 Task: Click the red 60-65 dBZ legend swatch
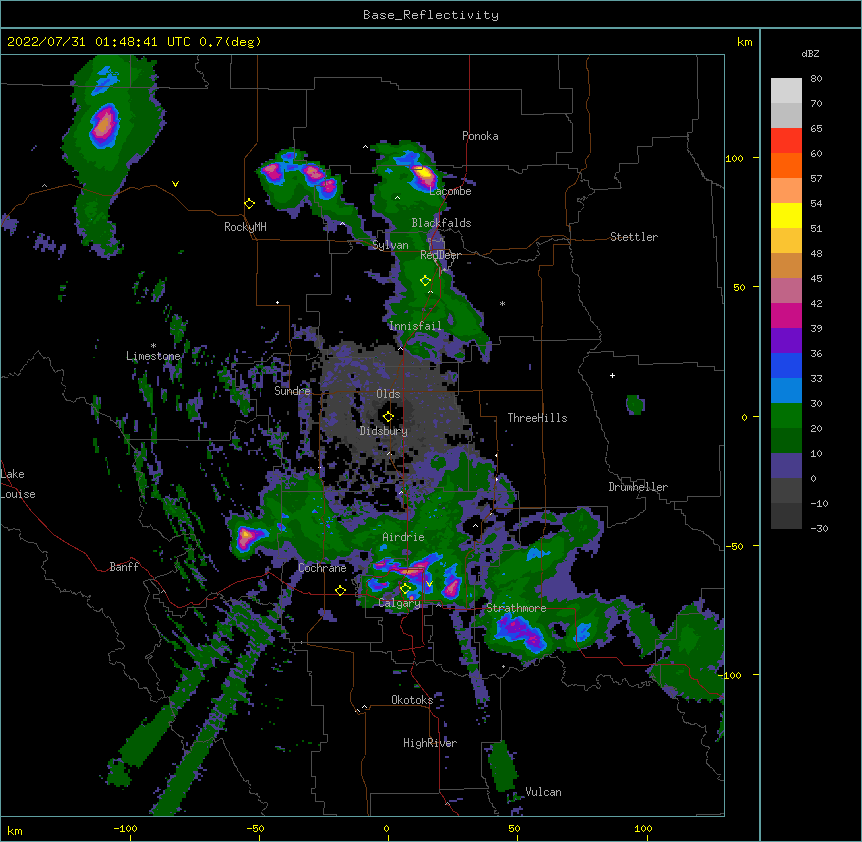coord(786,141)
